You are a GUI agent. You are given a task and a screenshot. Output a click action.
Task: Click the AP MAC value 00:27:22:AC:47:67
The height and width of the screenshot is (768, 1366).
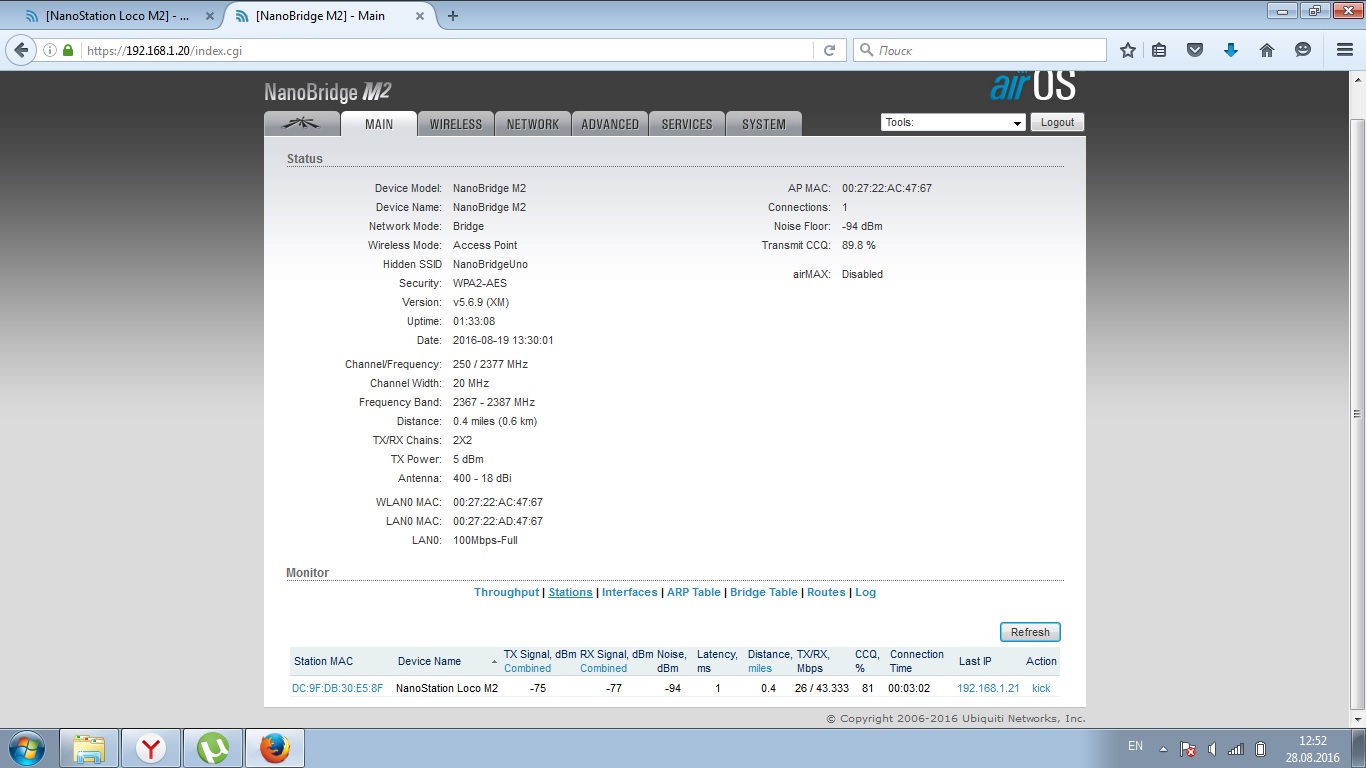click(887, 188)
